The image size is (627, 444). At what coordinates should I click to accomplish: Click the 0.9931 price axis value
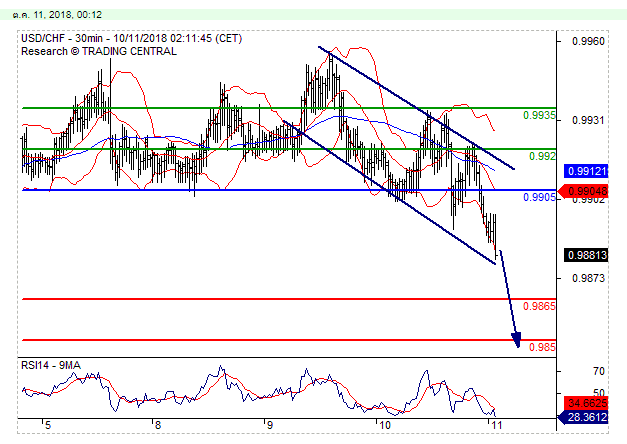coord(588,120)
